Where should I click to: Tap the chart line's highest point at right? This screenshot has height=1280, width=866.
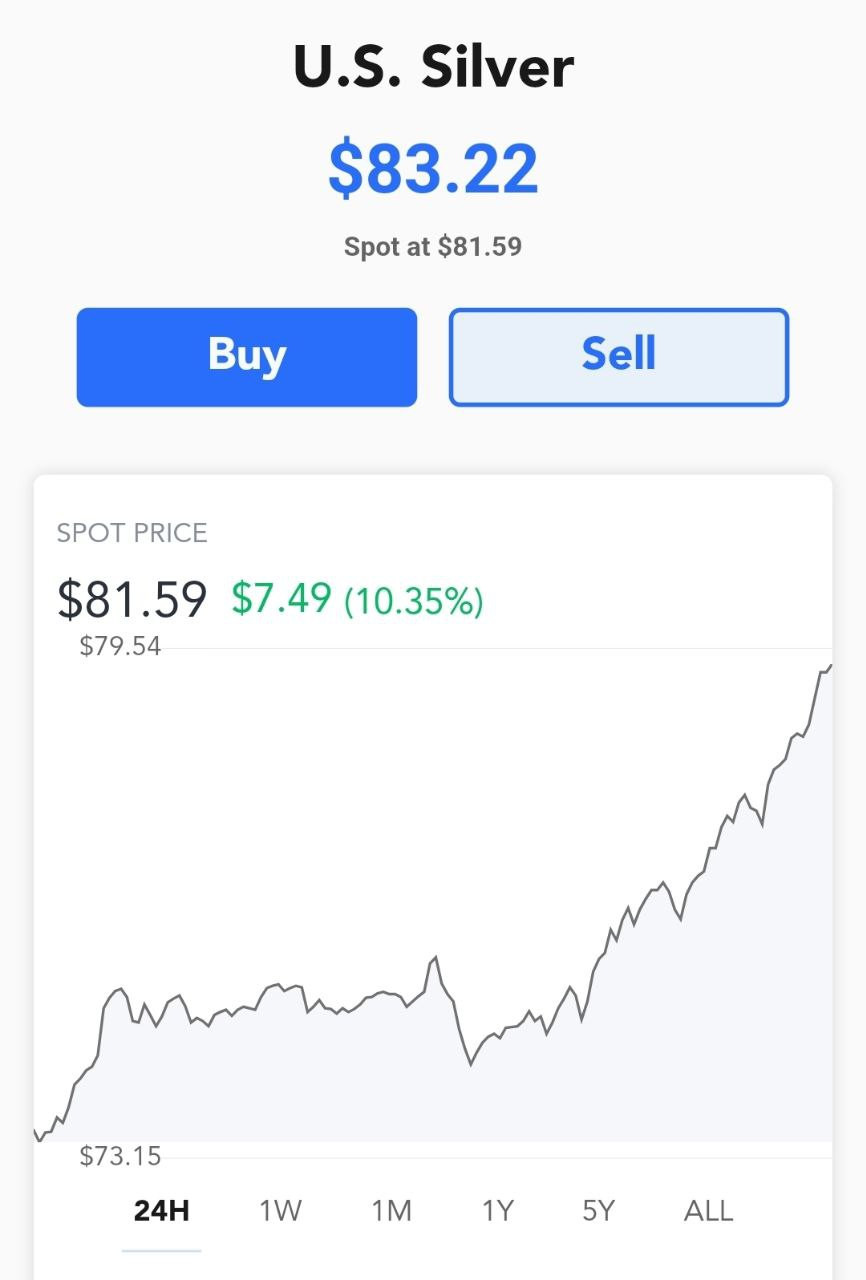click(829, 666)
